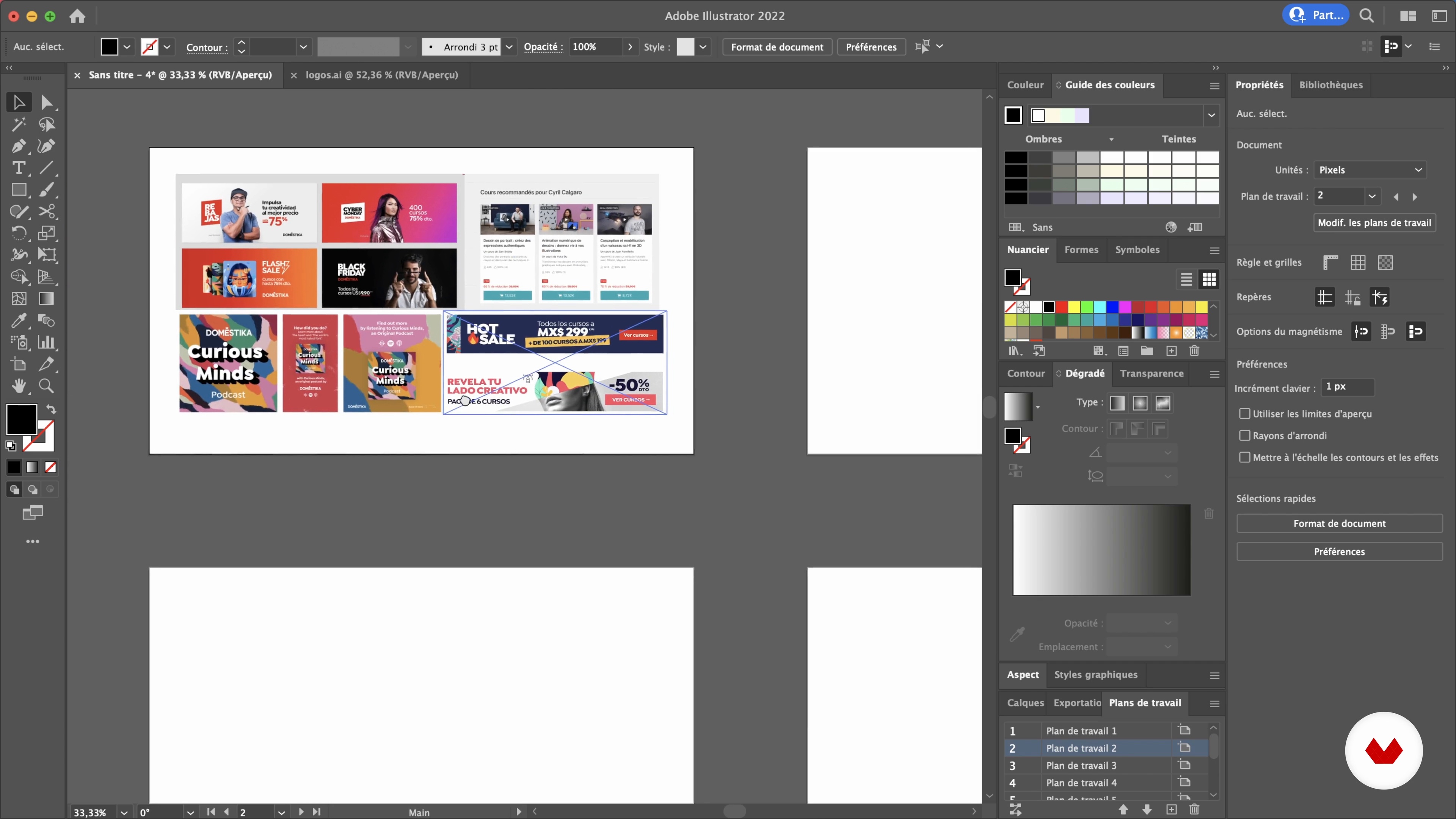Select the Magic Wand tool
1456x819 pixels.
coord(19,124)
